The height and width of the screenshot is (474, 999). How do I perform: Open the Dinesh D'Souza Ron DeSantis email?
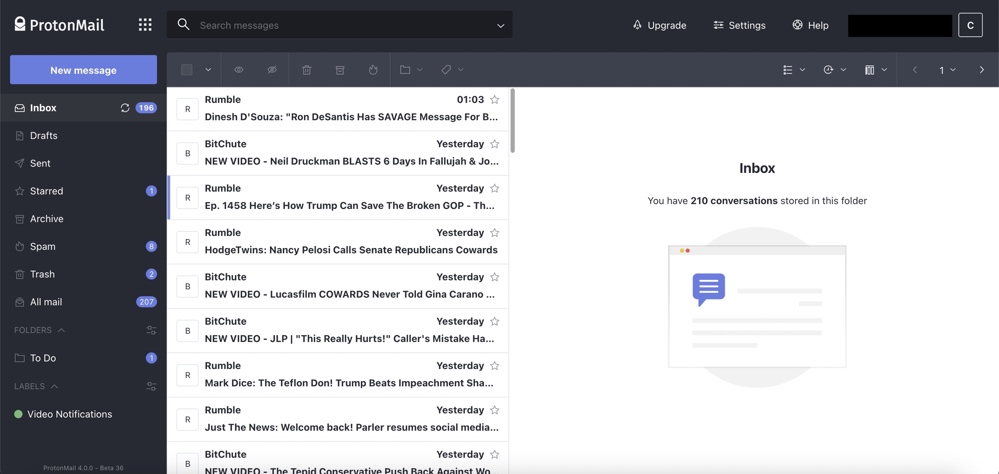(x=338, y=109)
